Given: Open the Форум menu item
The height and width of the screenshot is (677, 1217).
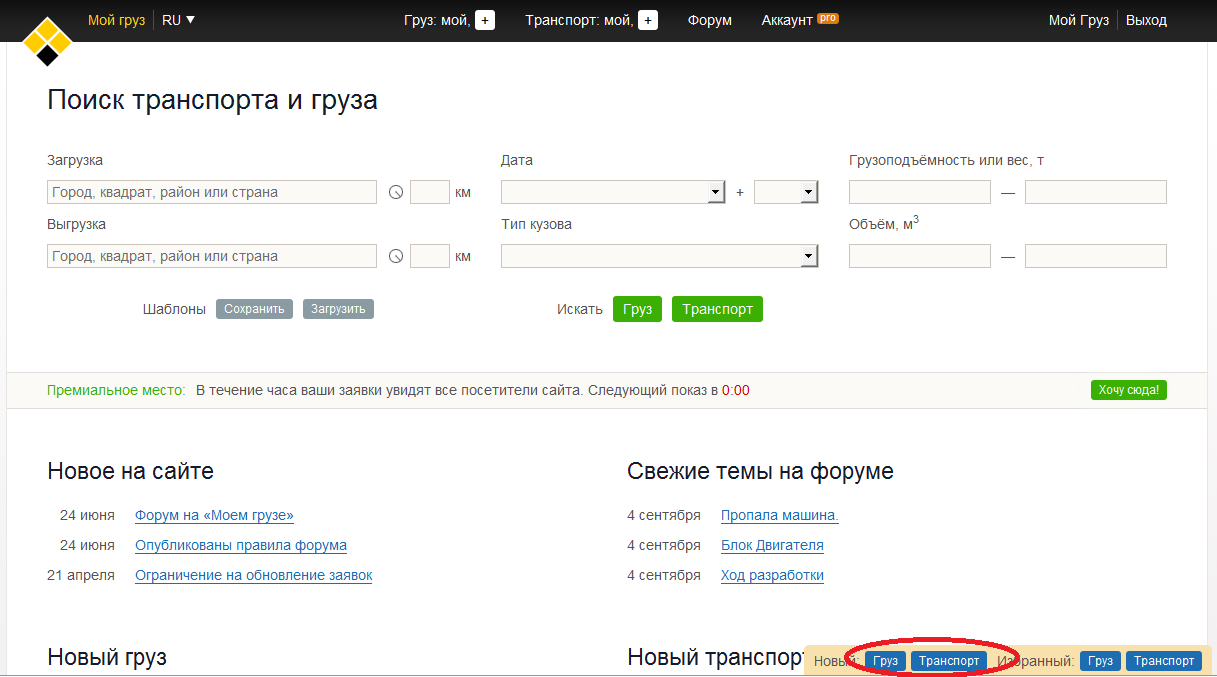Looking at the screenshot, I should 709,20.
